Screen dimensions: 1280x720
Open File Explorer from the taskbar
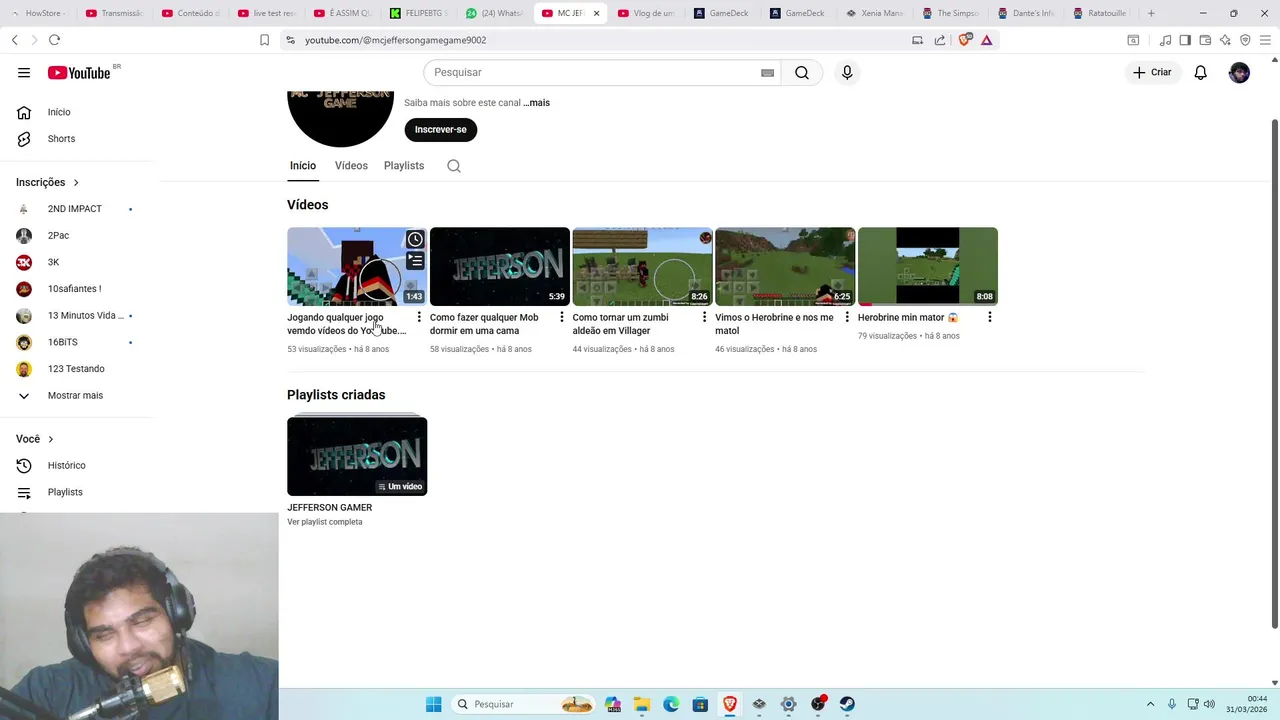pos(641,704)
